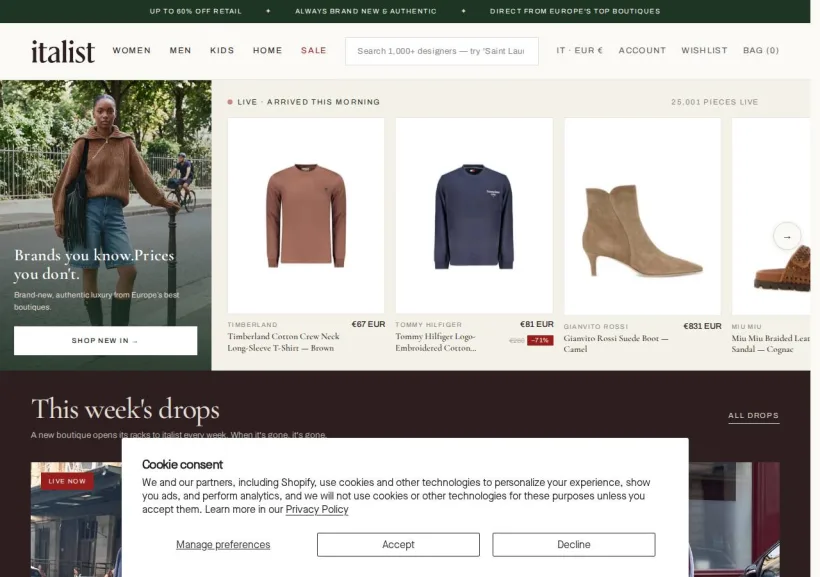Click the Up to 60% Off Retail banner text
The image size is (820, 577).
(x=196, y=11)
